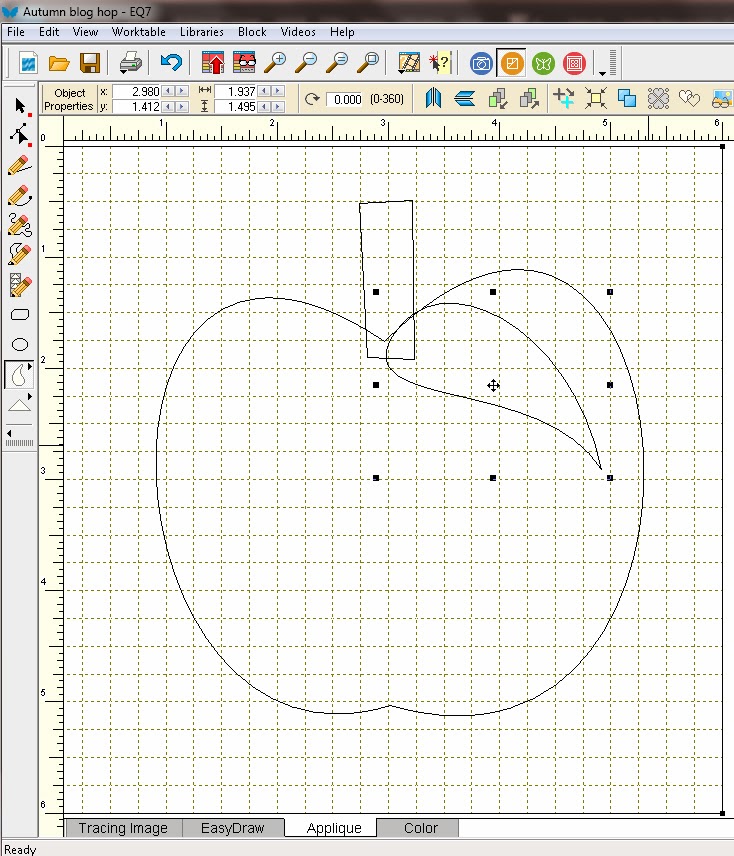Image resolution: width=734 pixels, height=856 pixels.
Task: Open the Libraries menu
Action: (x=201, y=32)
